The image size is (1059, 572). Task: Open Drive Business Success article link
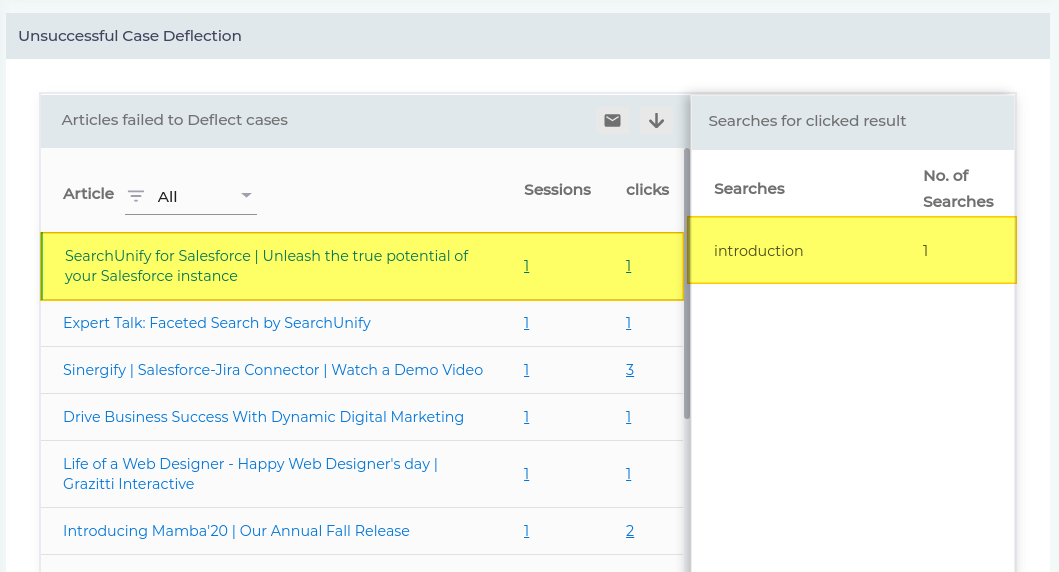click(x=263, y=417)
